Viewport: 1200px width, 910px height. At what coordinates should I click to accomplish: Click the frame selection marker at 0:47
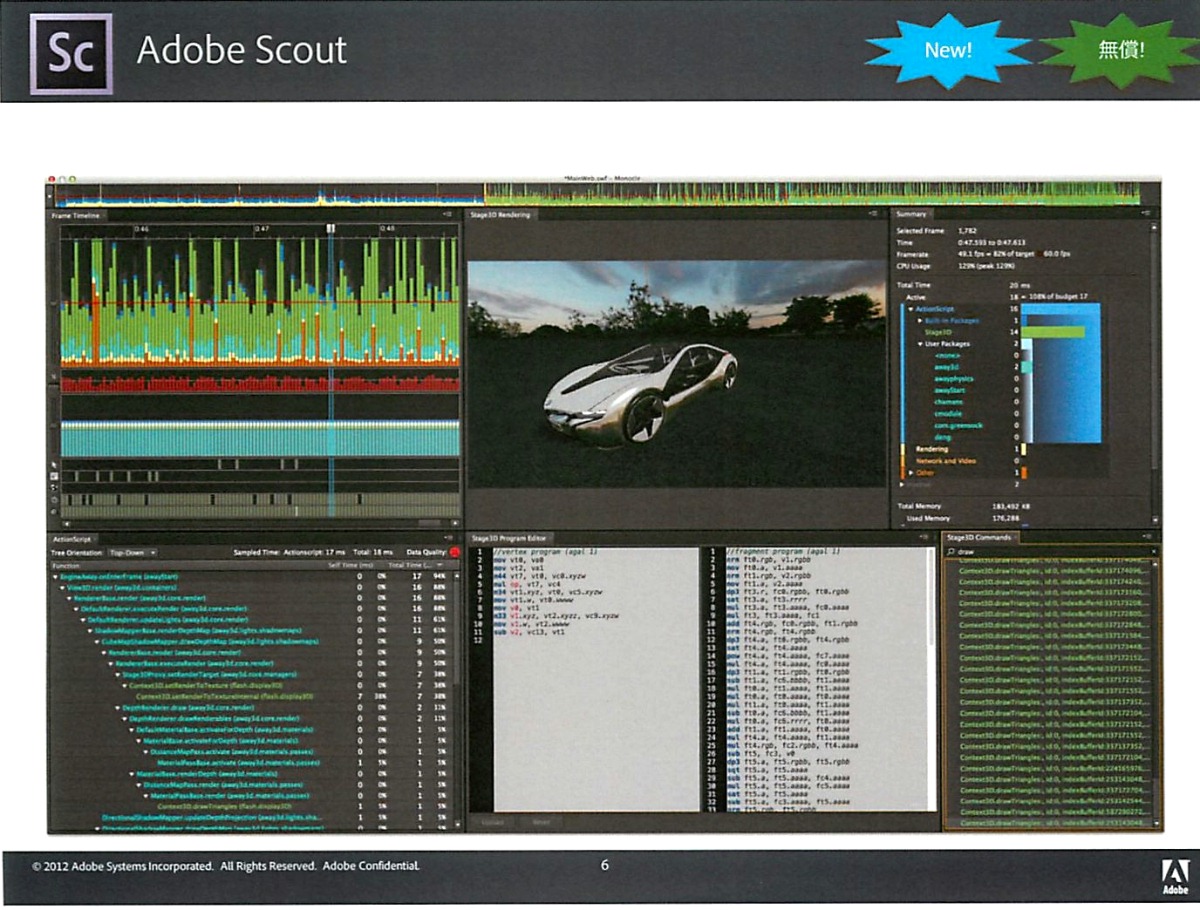(330, 229)
